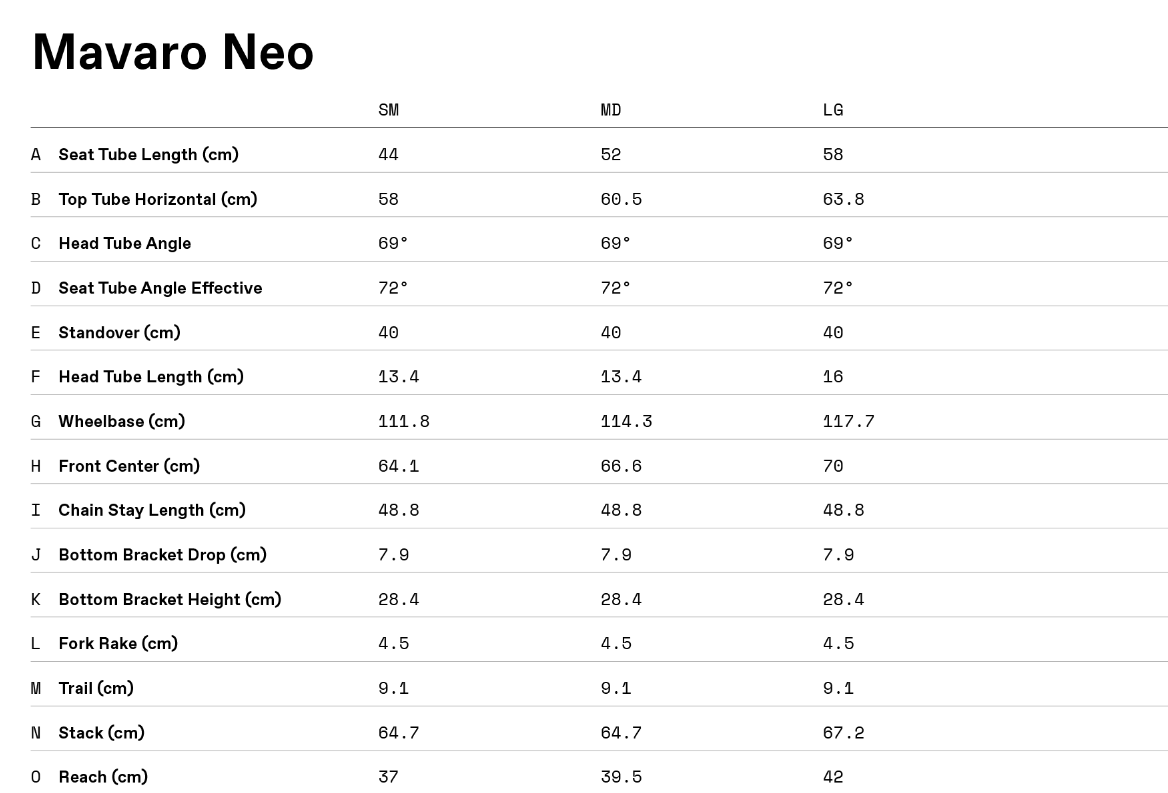Click the Wheelbase LG value 117.7
The height and width of the screenshot is (793, 1168).
(848, 421)
